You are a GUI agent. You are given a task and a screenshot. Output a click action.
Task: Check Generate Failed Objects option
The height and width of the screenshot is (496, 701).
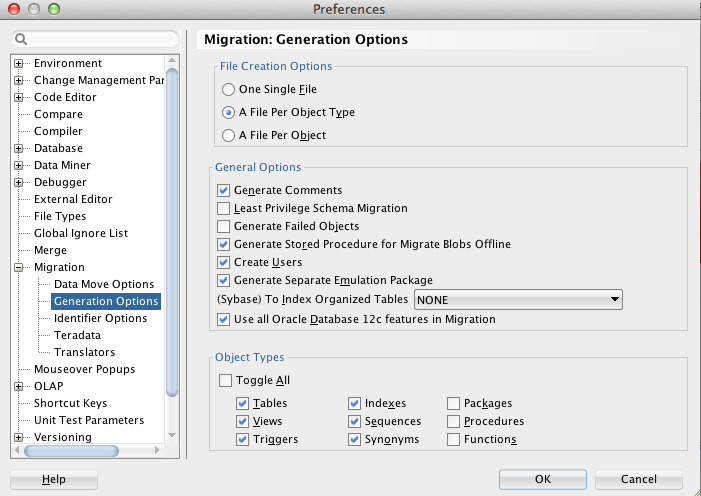[x=224, y=226]
